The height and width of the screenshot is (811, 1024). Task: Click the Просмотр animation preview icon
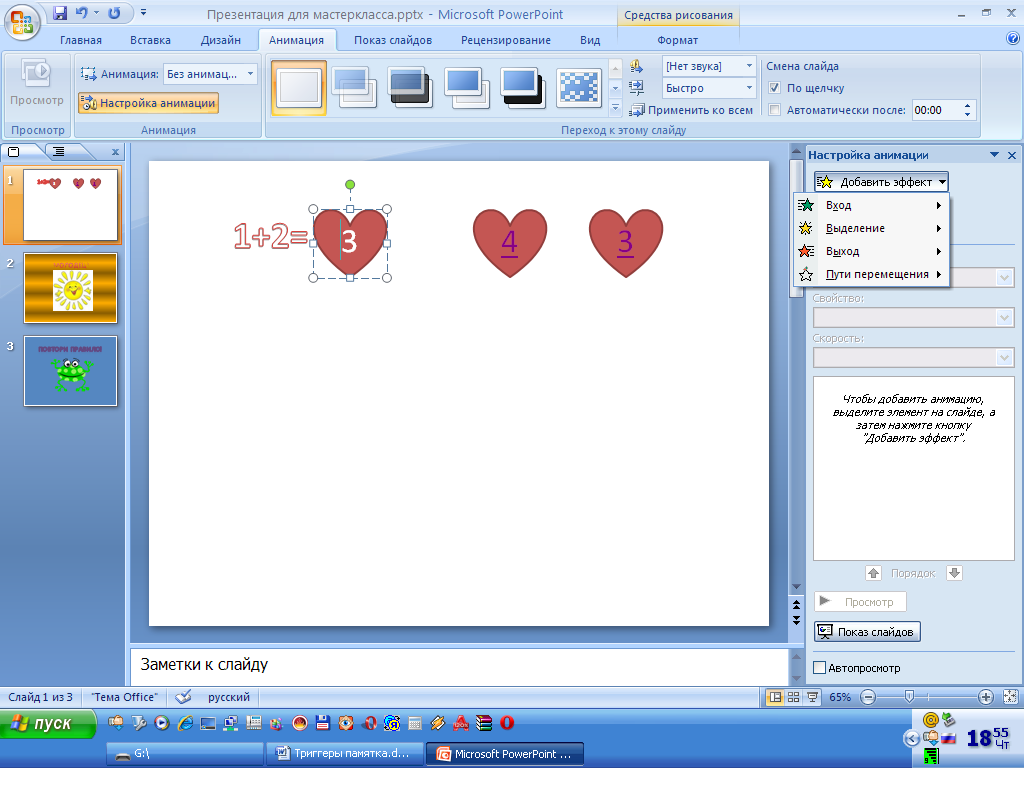(x=37, y=83)
